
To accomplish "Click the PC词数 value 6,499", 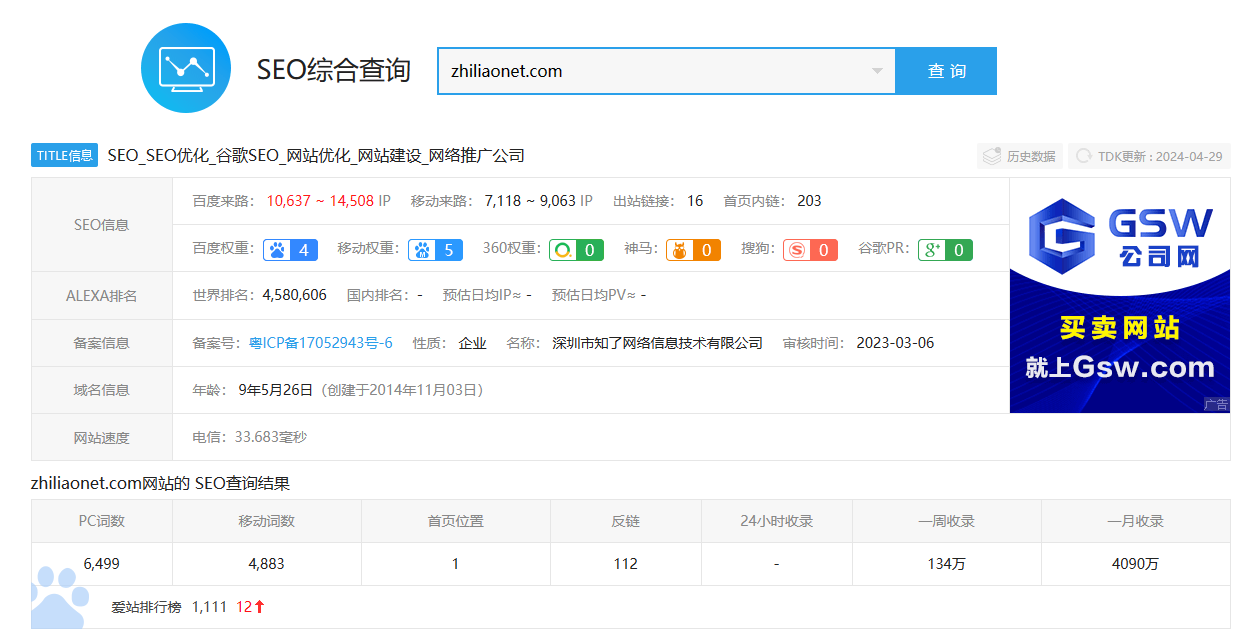I will point(102,564).
